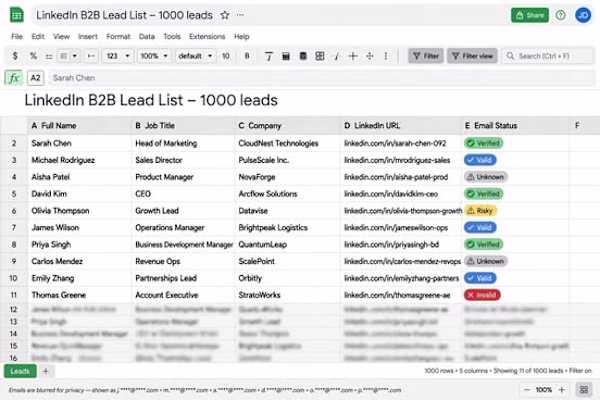The image size is (600, 400).
Task: Open the View menu
Action: [61, 37]
